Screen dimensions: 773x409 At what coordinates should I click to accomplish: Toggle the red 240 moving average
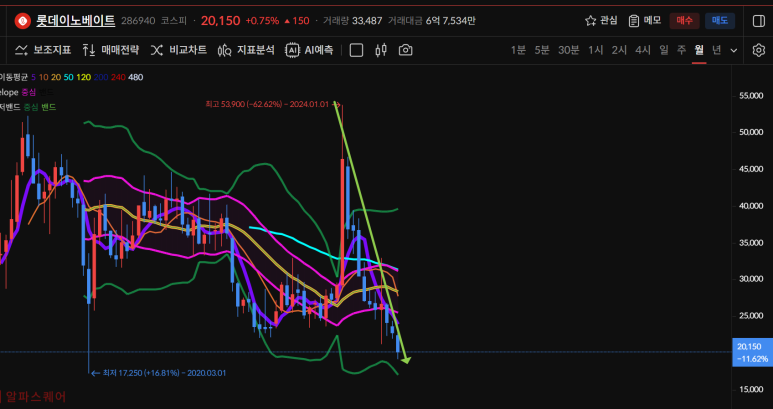tap(118, 77)
